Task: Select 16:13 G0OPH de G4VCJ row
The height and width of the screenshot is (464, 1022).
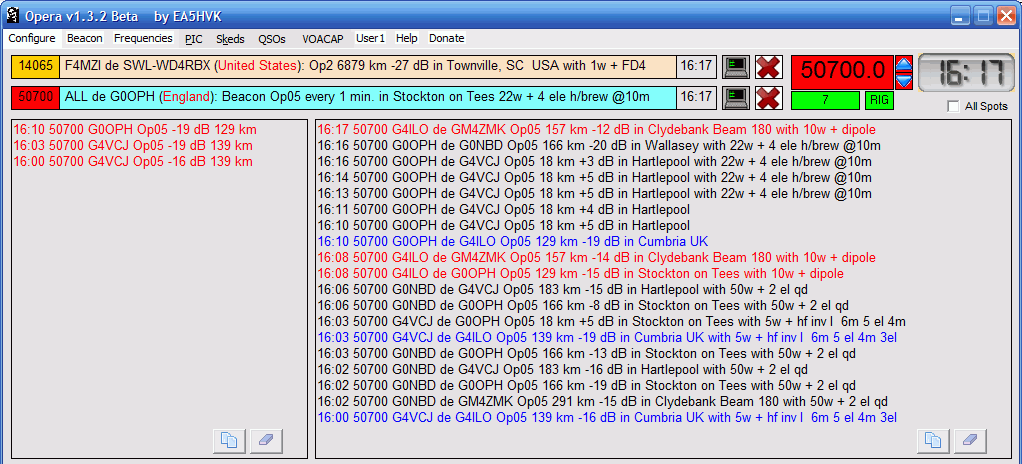Action: click(x=594, y=194)
